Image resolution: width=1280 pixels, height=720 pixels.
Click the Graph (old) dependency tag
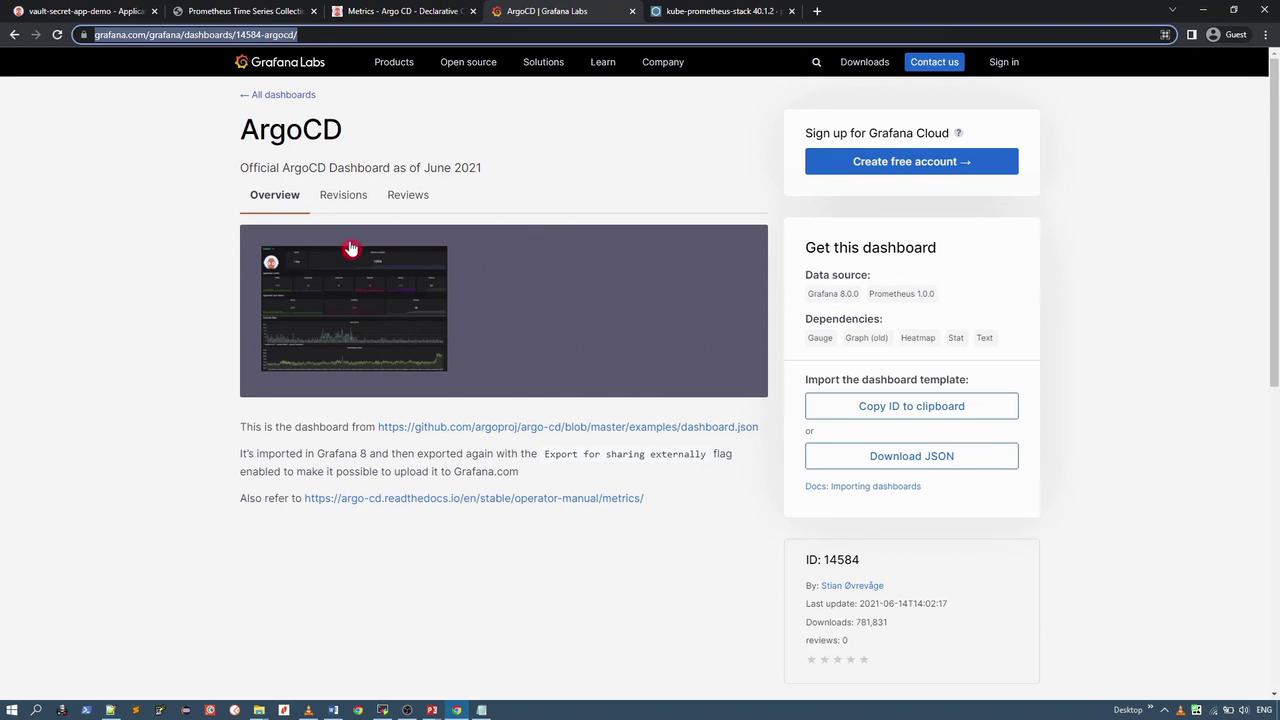point(866,338)
